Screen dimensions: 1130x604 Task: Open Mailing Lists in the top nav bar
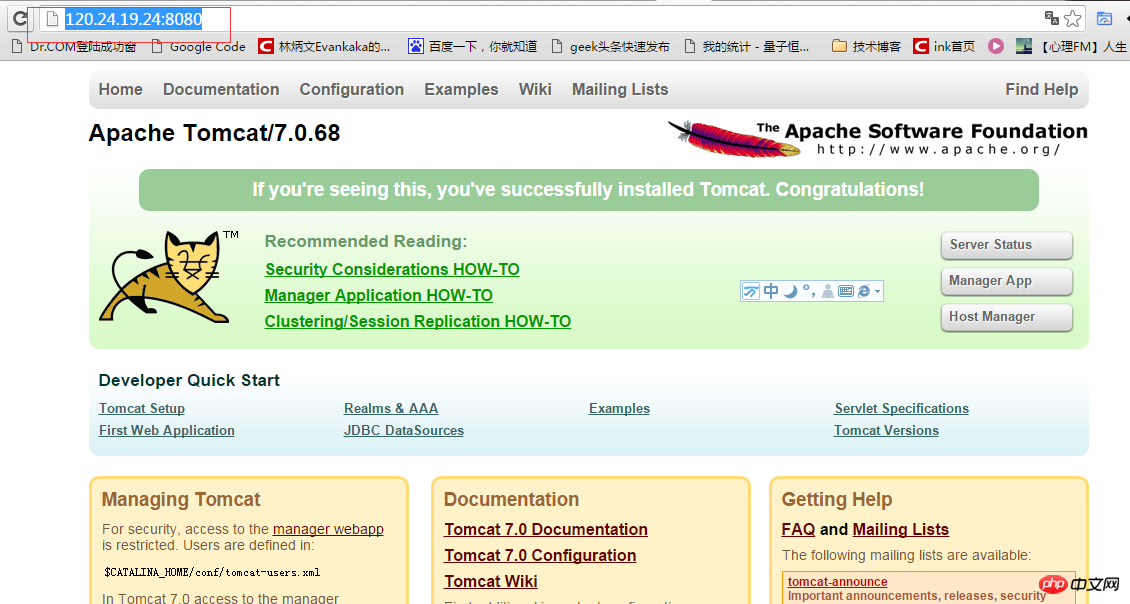click(620, 89)
